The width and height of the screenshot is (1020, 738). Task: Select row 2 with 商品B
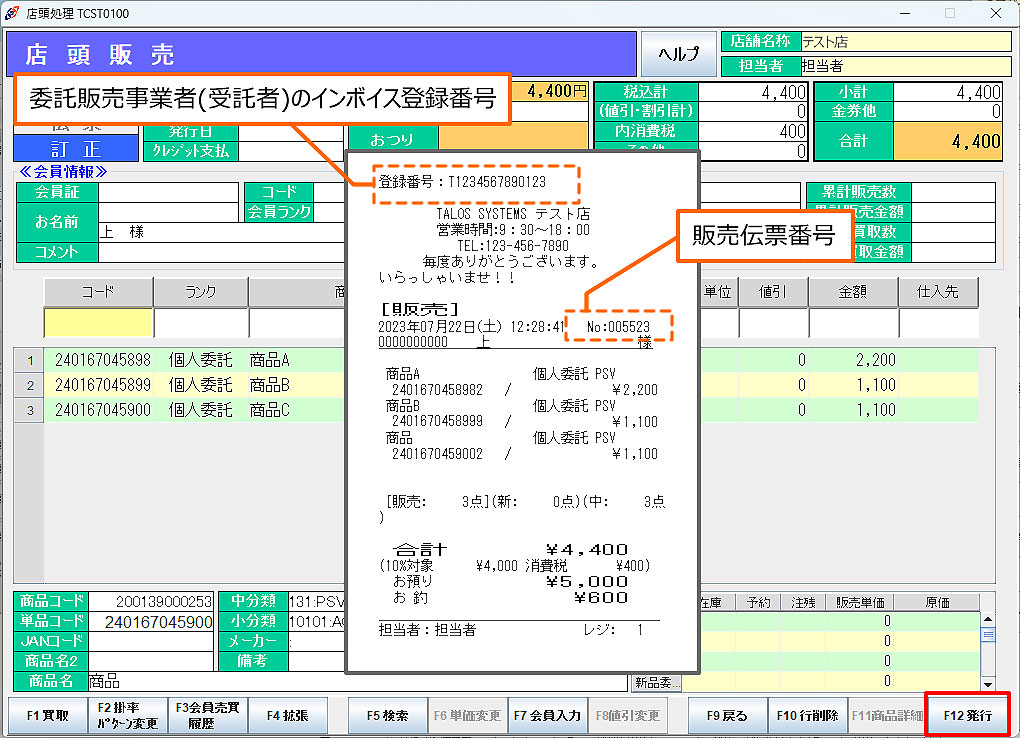[200, 385]
